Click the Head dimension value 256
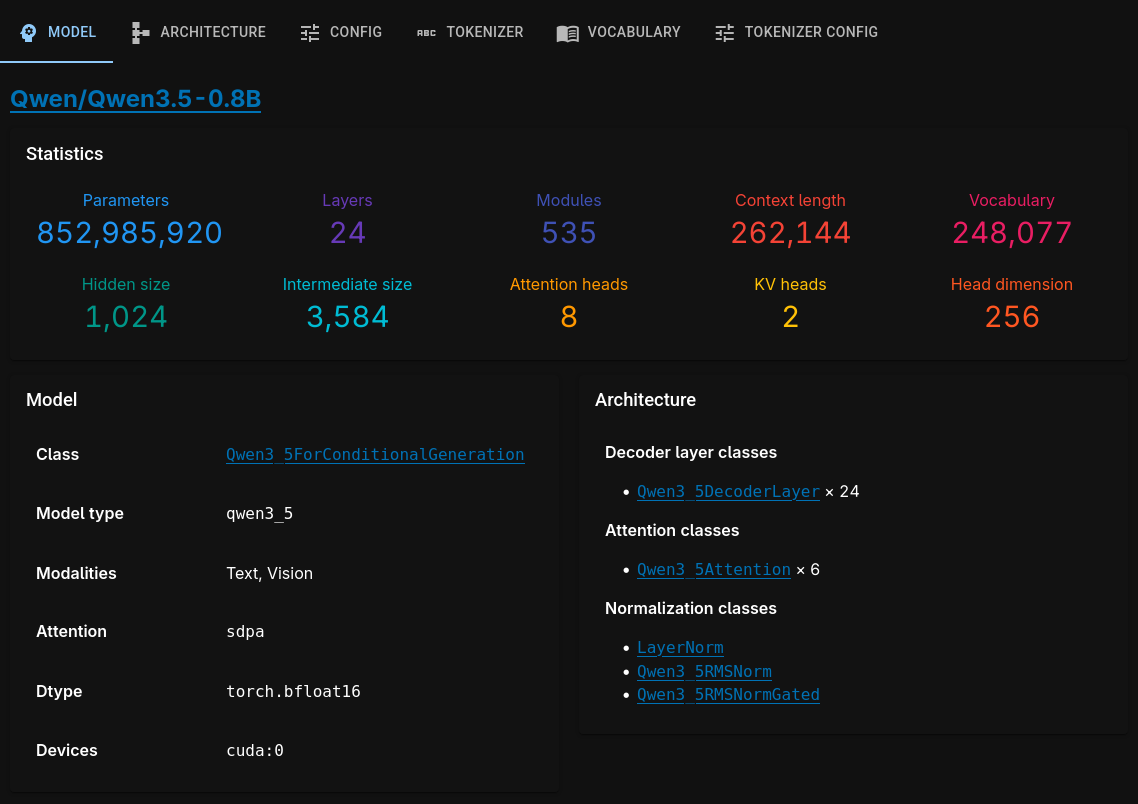1138x804 pixels. coord(1012,317)
